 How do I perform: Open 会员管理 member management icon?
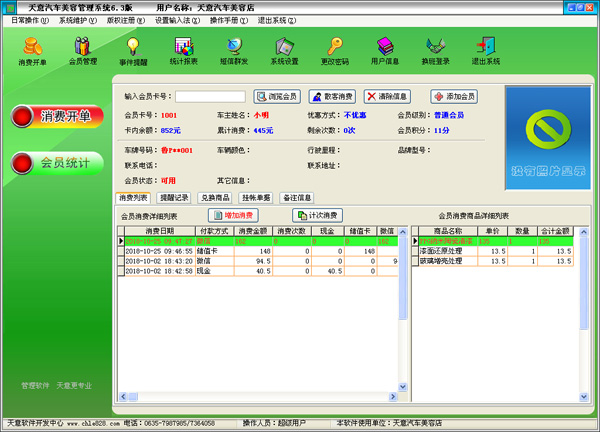(83, 50)
